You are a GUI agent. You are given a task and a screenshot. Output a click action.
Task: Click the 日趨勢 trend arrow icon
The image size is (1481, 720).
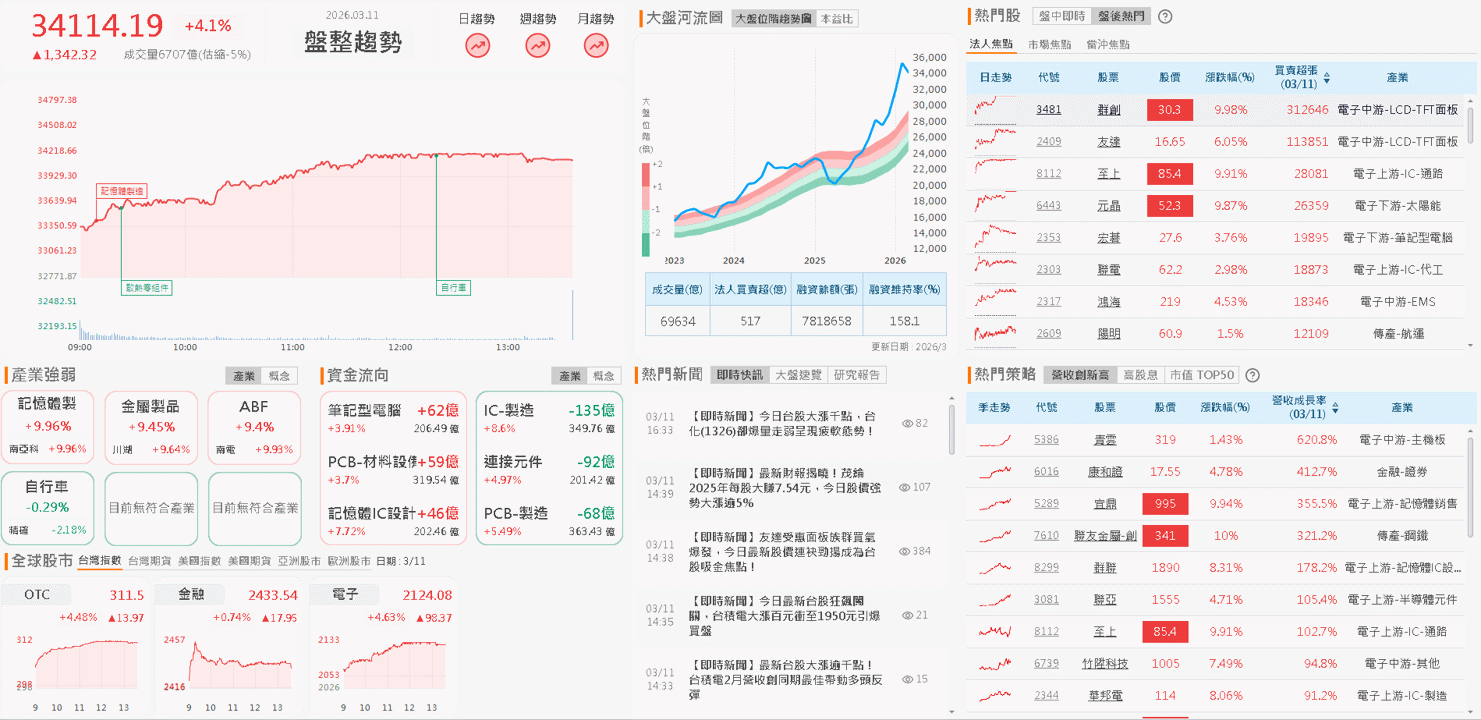478,45
